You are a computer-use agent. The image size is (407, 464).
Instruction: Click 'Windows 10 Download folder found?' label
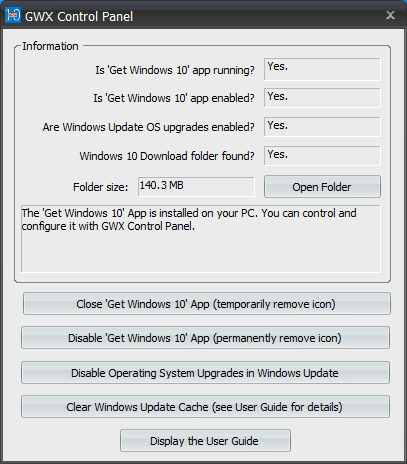167,156
